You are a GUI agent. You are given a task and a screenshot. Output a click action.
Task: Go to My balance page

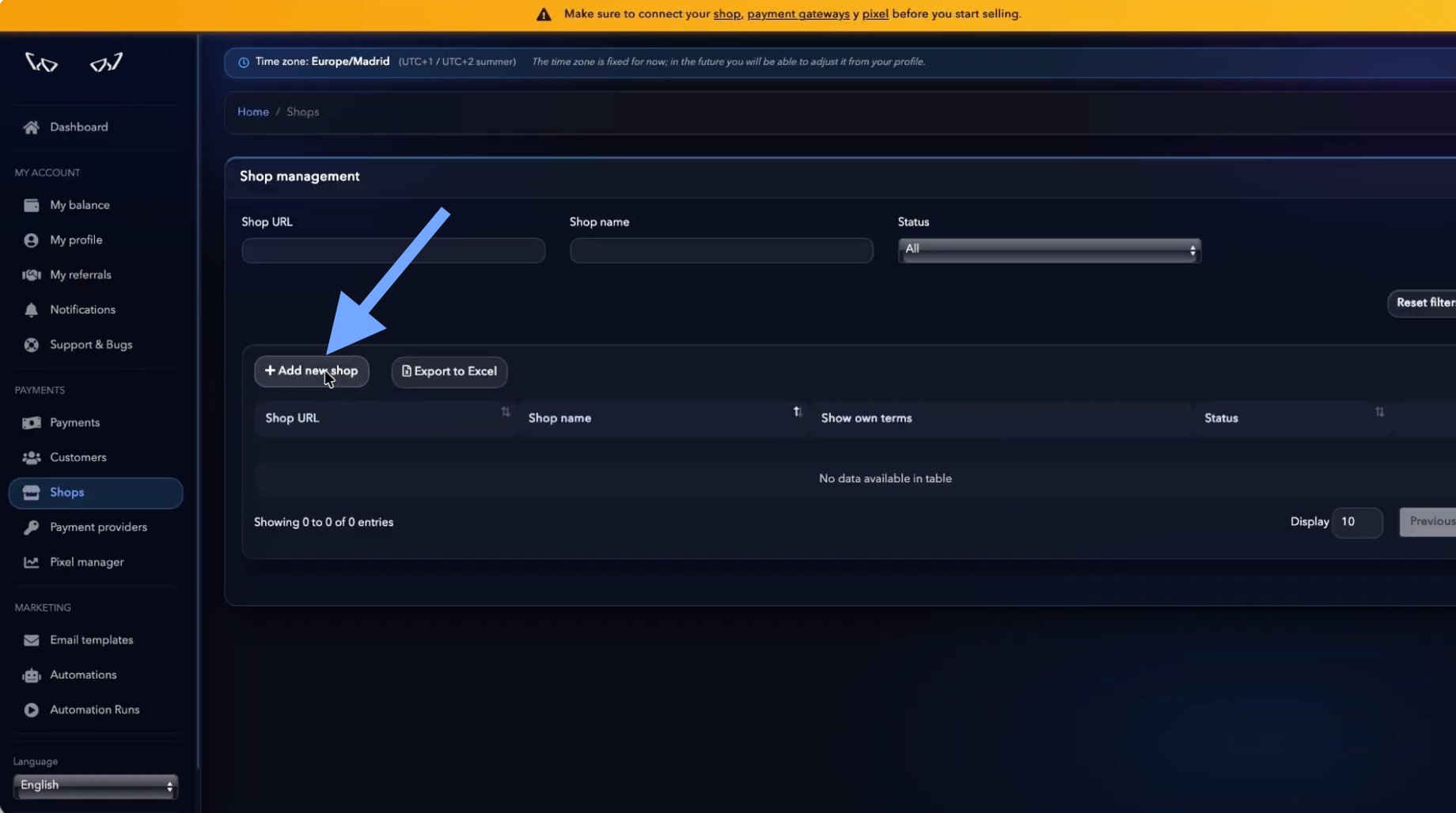[x=80, y=206]
